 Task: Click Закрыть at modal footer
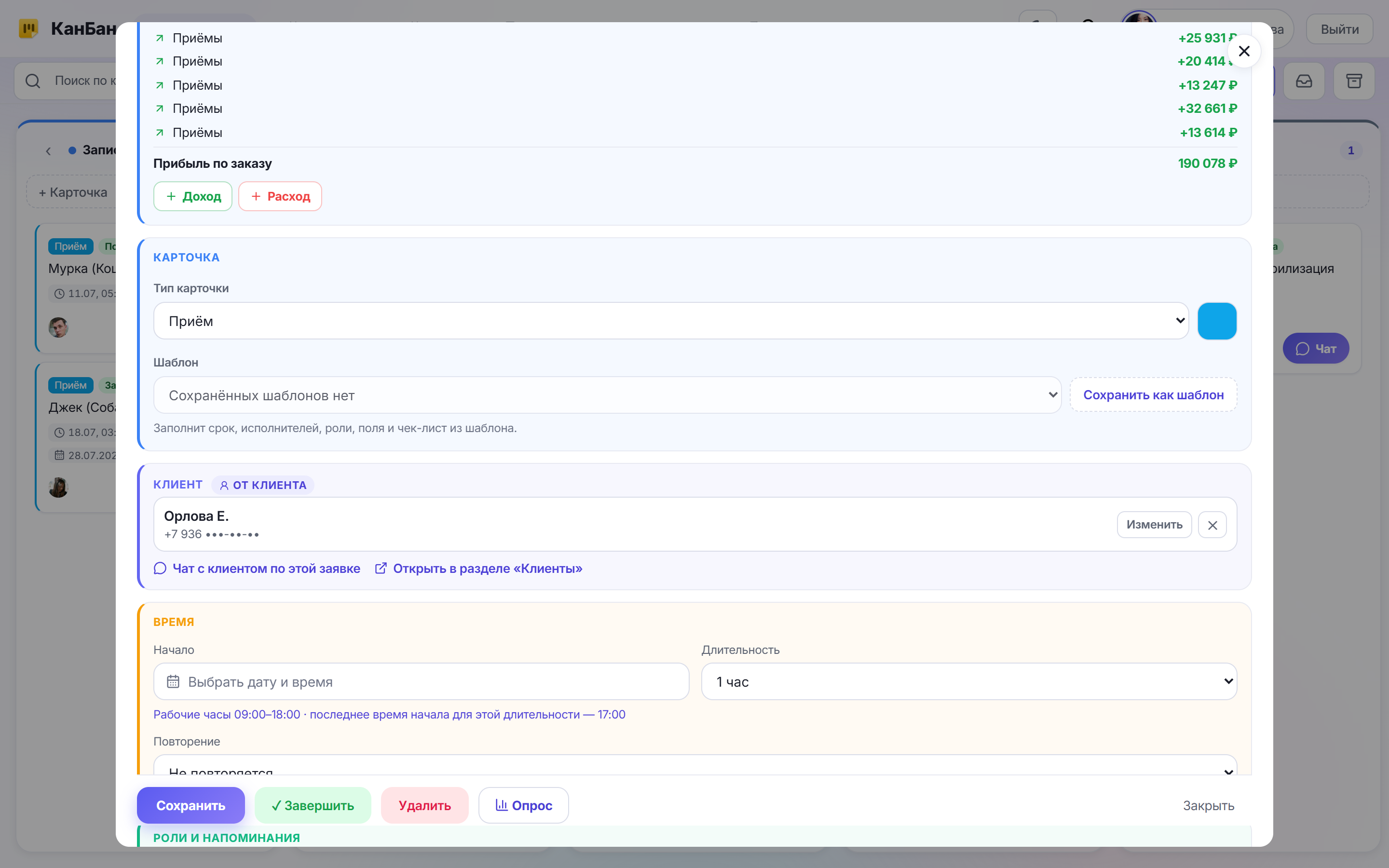(x=1208, y=805)
